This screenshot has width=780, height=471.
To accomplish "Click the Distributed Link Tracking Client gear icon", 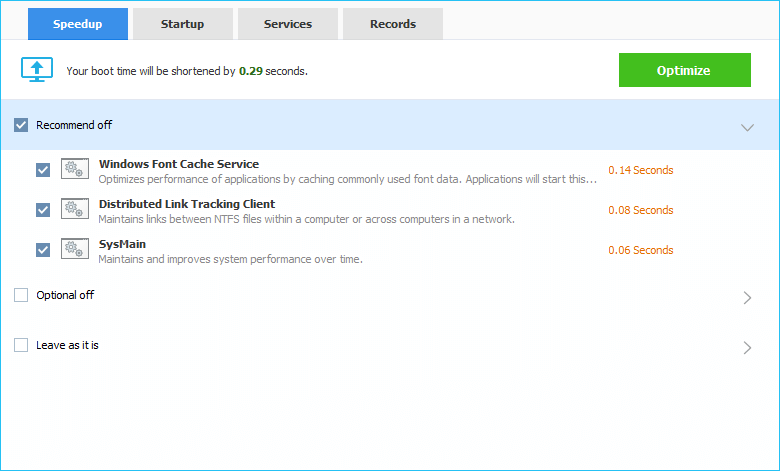I will [75, 209].
